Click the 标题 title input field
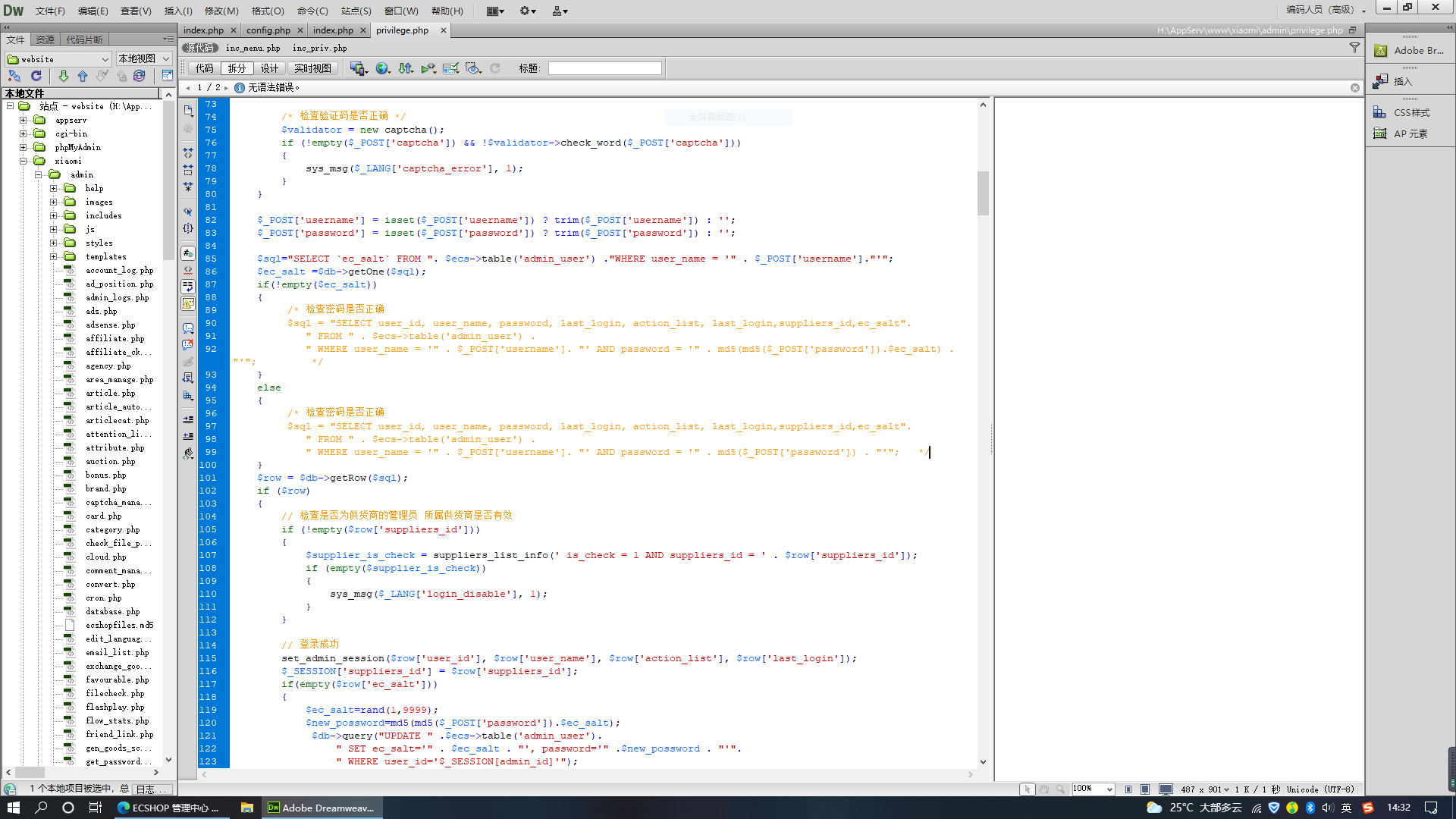 point(604,68)
